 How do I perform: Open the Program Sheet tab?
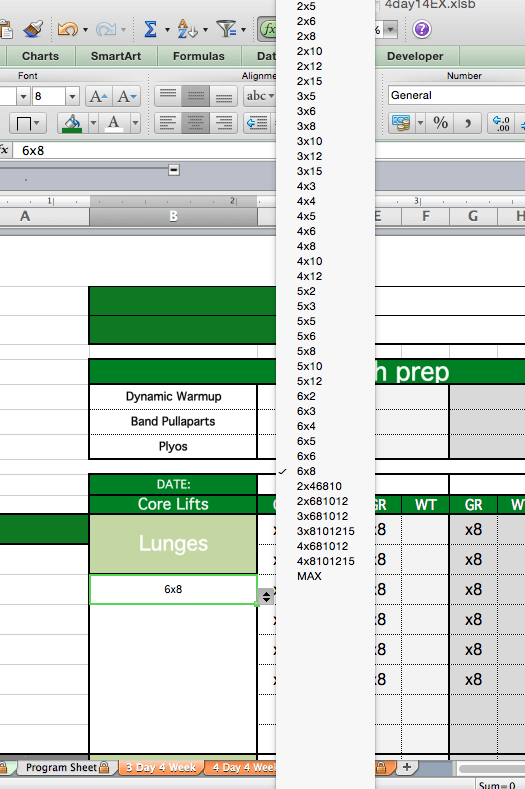(67, 767)
